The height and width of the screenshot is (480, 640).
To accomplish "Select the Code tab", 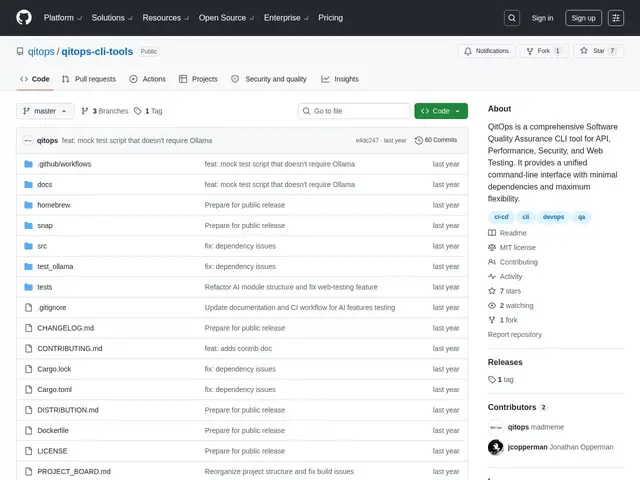I will point(35,79).
